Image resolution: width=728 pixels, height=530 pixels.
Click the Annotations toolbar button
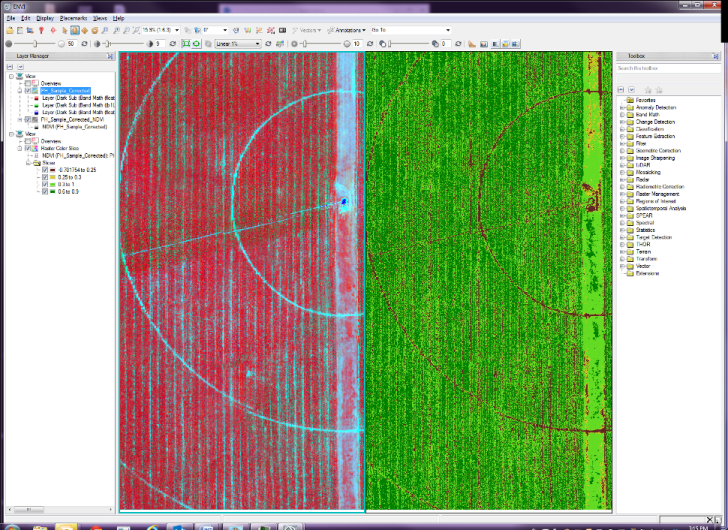[349, 31]
